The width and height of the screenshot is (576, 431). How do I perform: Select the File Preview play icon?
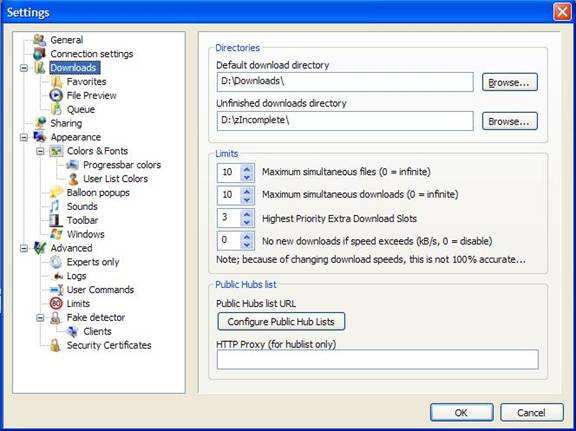click(x=56, y=95)
